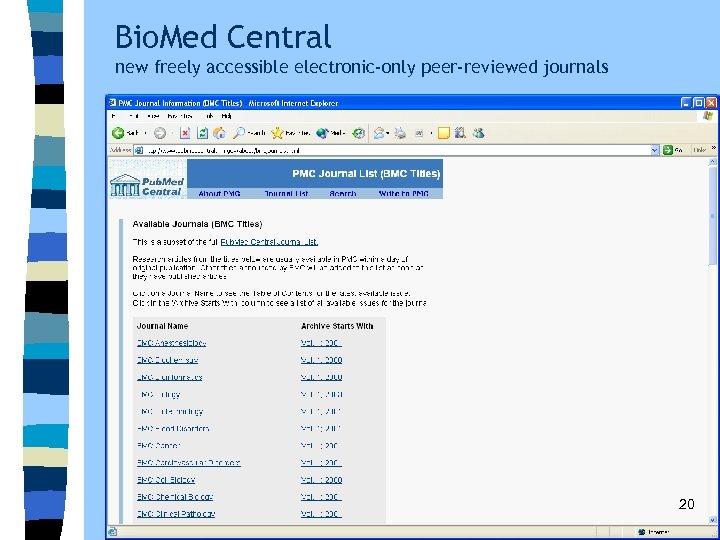This screenshot has width=720, height=540.
Task: Open the Edit button dropdown arrow
Action: [431, 133]
